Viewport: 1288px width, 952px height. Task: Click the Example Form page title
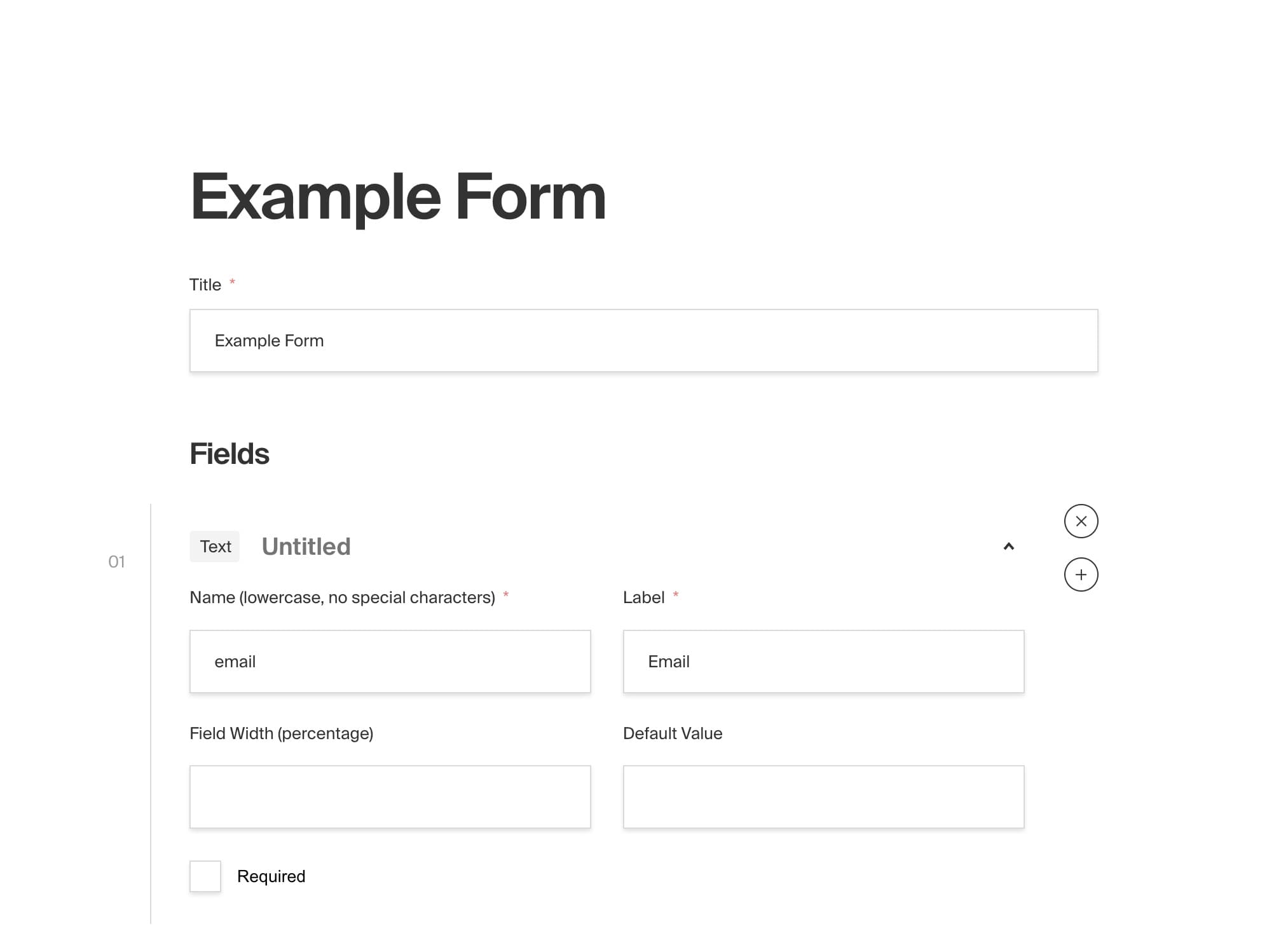[398, 198]
